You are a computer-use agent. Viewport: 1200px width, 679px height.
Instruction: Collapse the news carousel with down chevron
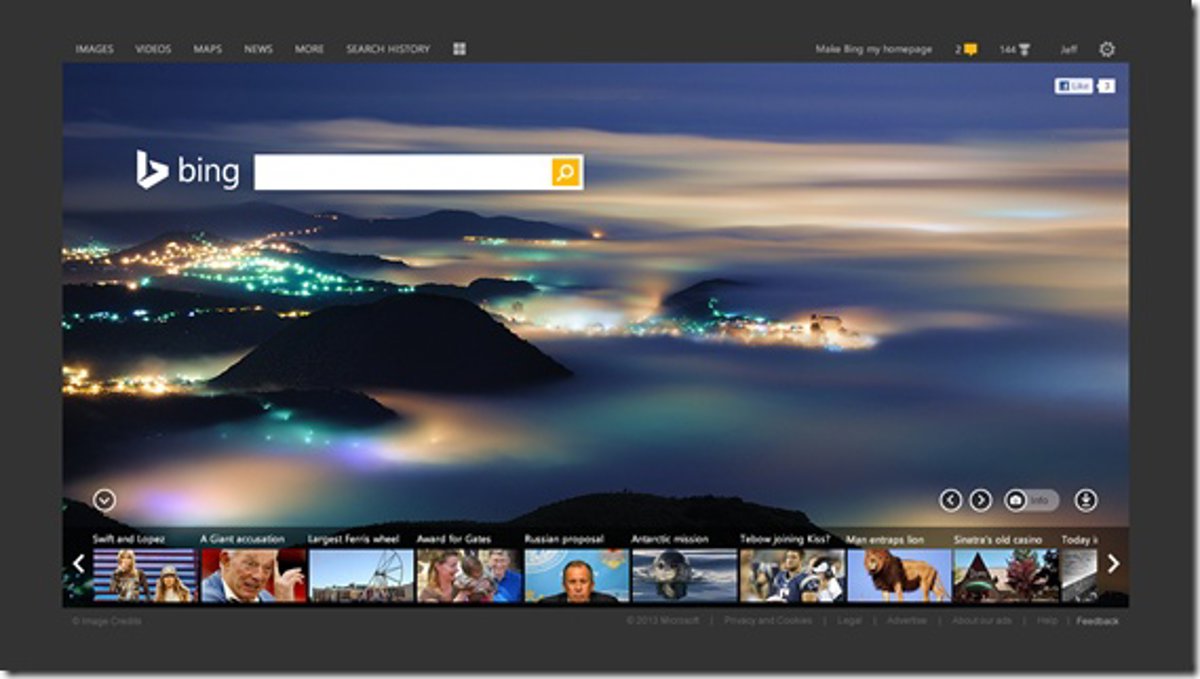pyautogui.click(x=104, y=500)
